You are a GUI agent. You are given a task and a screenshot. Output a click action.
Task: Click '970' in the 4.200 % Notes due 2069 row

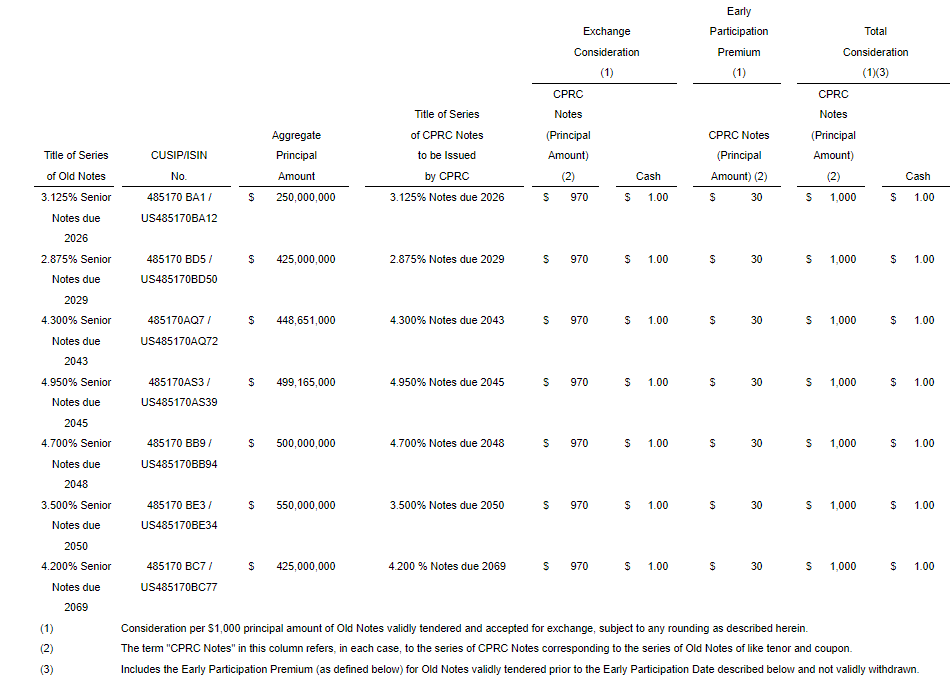[579, 566]
